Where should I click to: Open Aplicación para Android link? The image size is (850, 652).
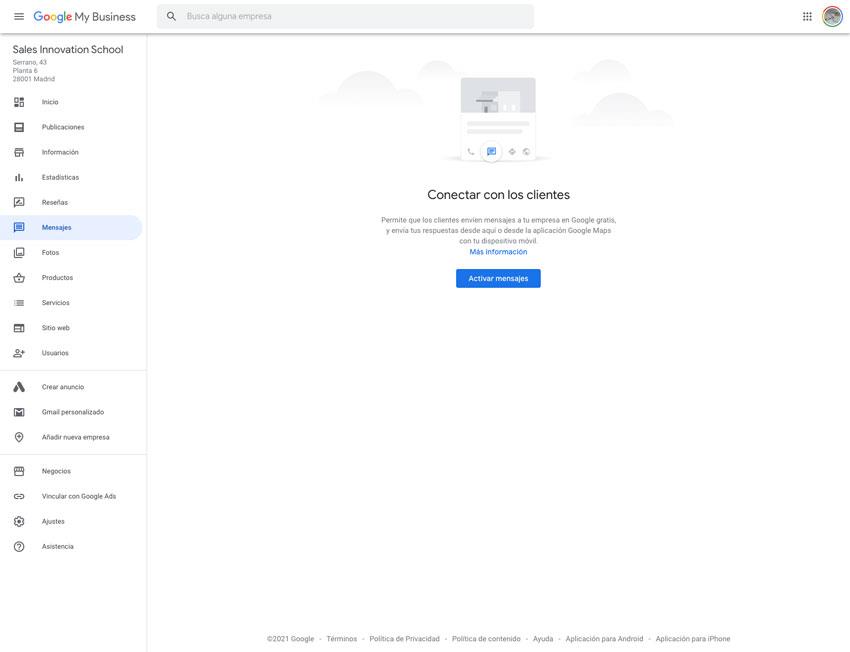604,639
